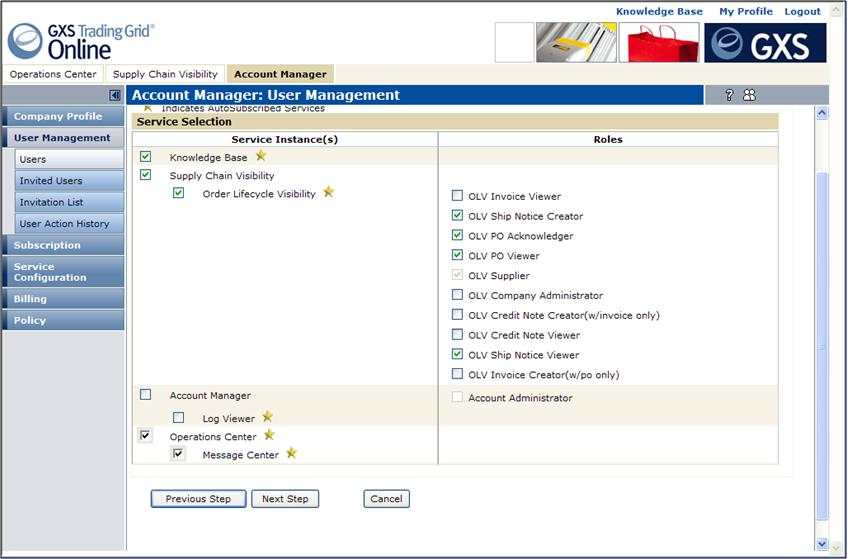Screen dimensions: 848x559
Task: Open Subscription sidebar section
Action: (x=63, y=245)
